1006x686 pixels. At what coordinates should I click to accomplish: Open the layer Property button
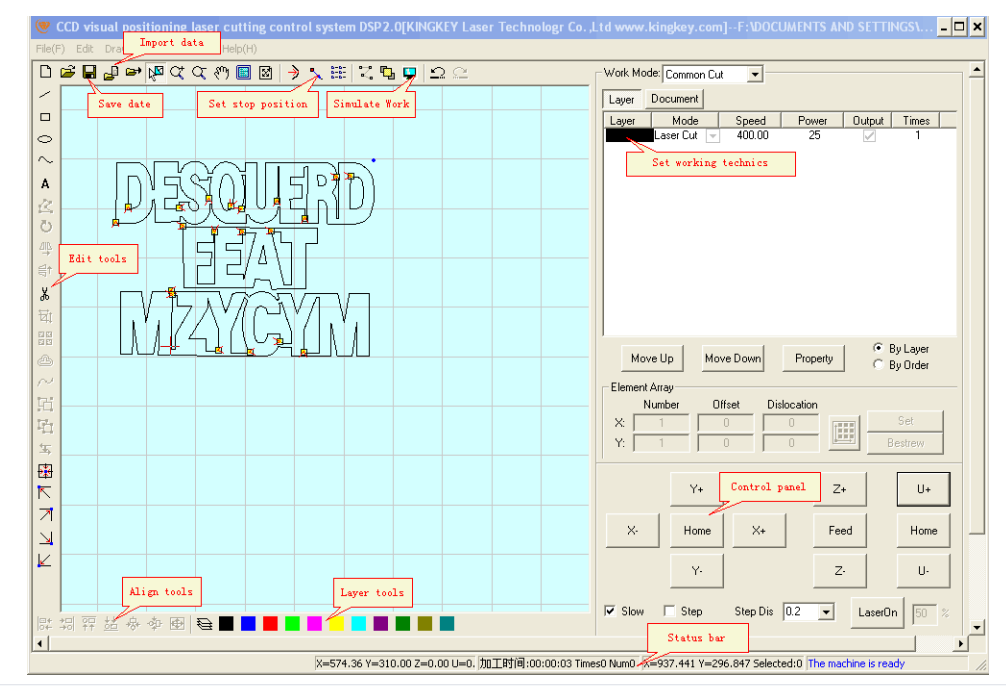[814, 358]
